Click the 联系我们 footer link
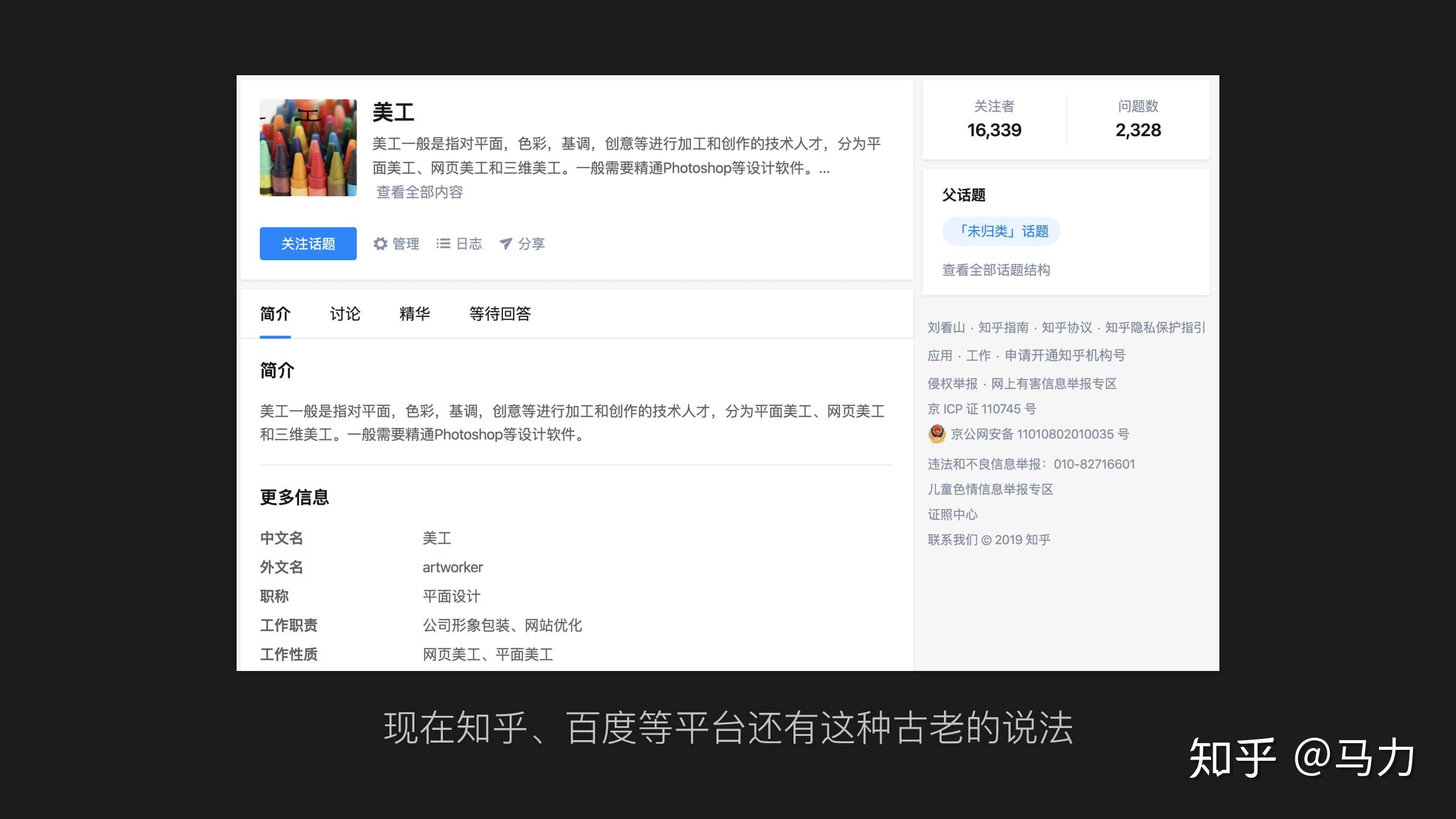The image size is (1456, 819). [x=952, y=539]
